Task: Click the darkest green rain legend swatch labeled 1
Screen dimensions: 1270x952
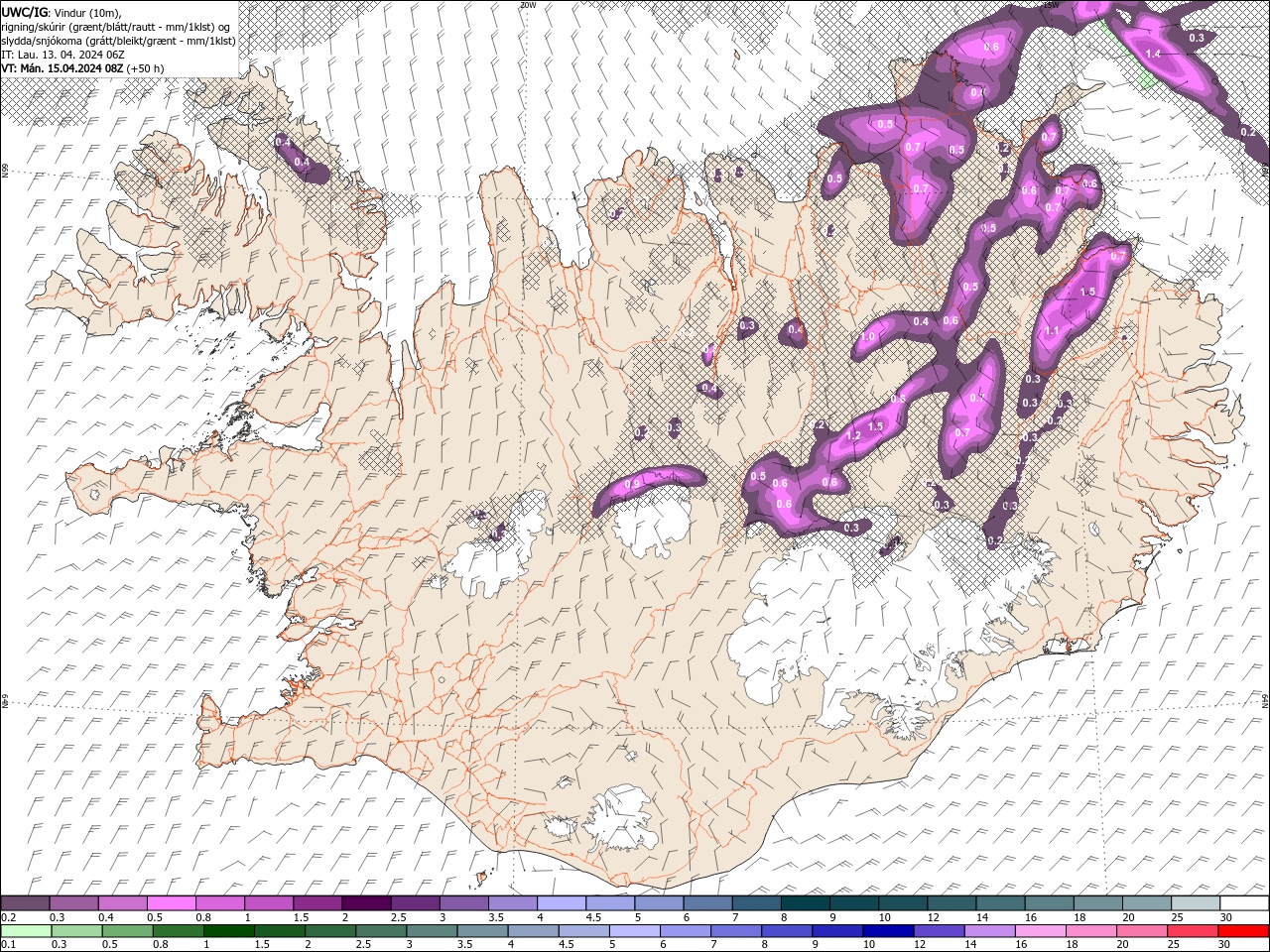Action: click(228, 931)
